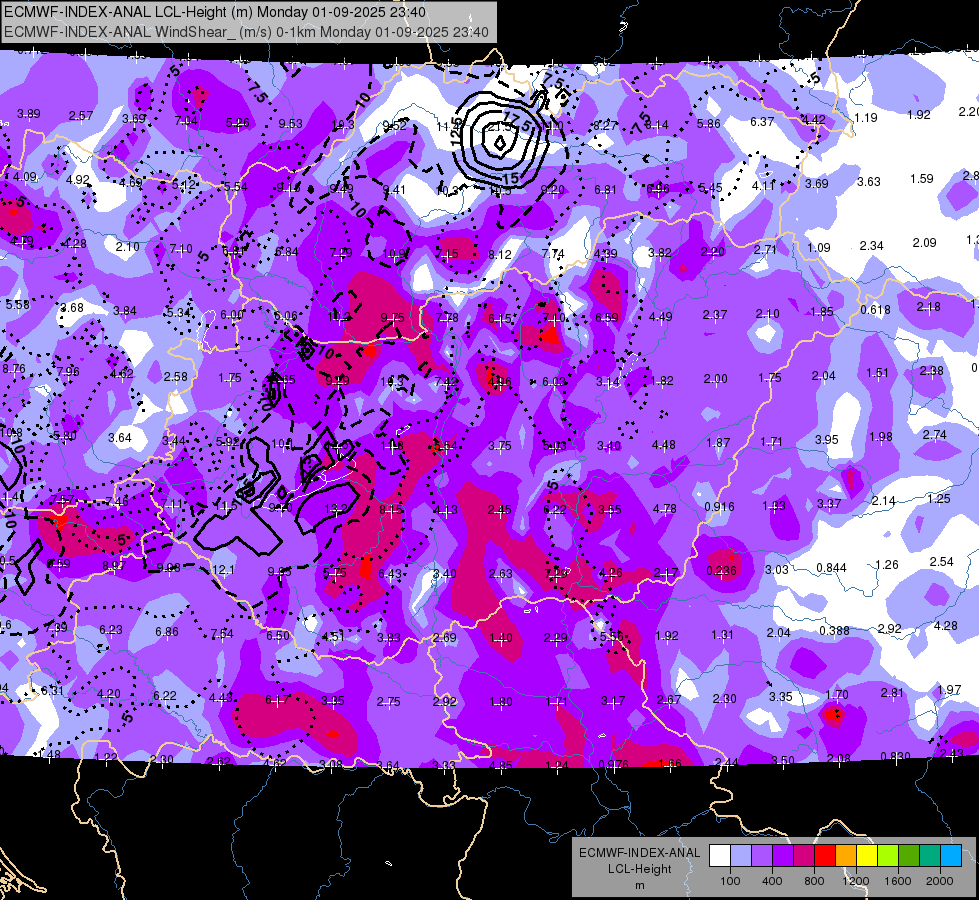The image size is (979, 900).
Task: Click the grid value 0.976
Action: click(x=613, y=764)
